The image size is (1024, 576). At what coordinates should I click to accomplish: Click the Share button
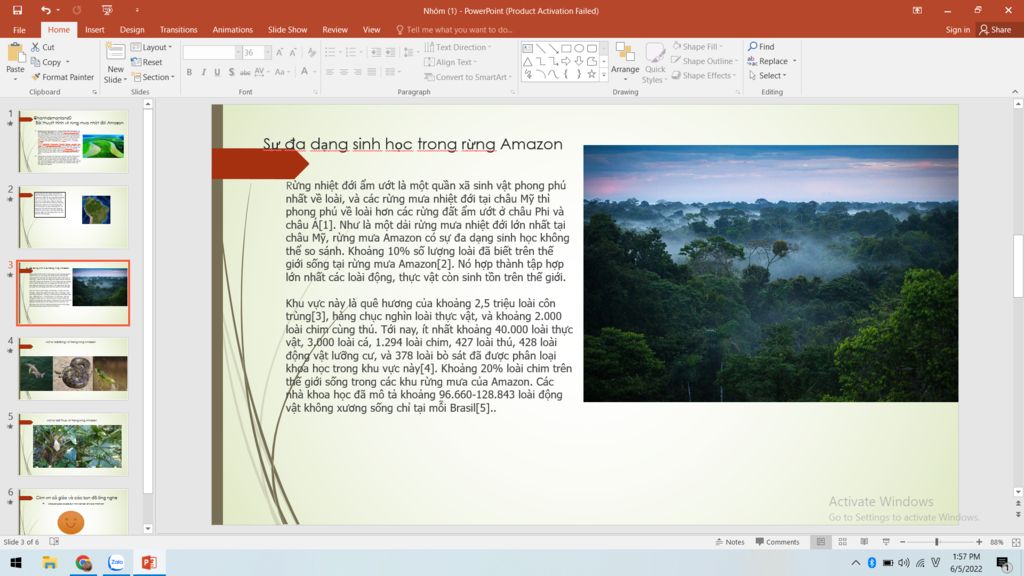[995, 30]
